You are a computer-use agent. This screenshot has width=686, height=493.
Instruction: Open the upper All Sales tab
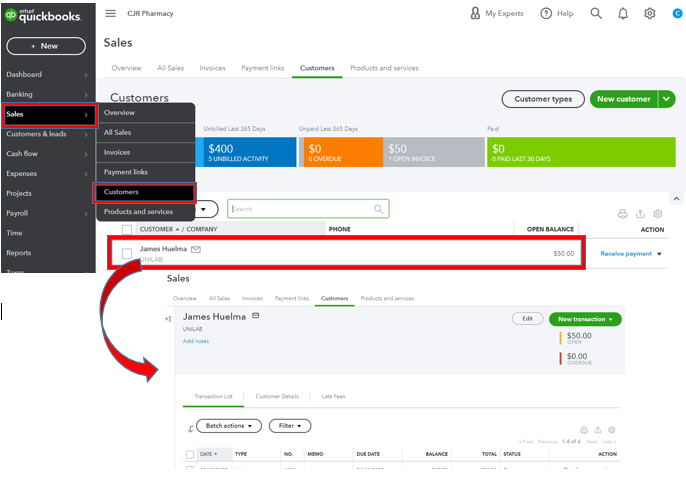(x=171, y=68)
